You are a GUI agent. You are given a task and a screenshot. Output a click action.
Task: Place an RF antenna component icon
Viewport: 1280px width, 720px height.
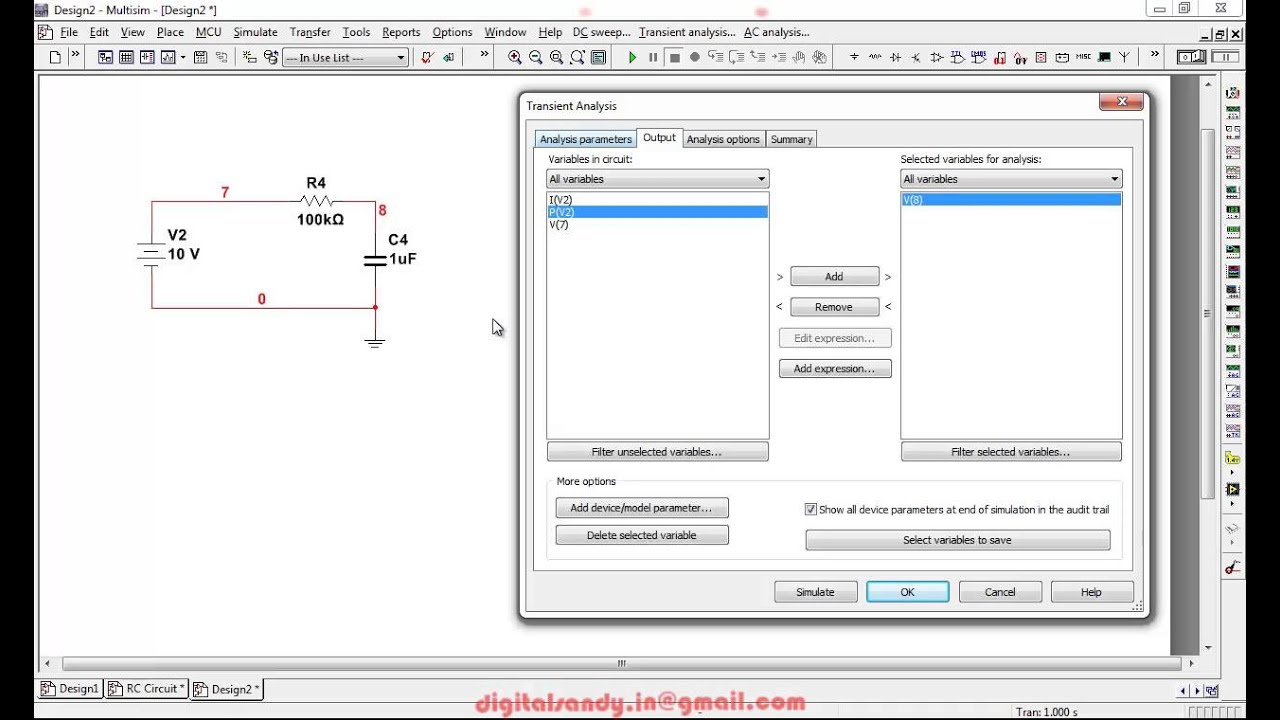click(1124, 58)
